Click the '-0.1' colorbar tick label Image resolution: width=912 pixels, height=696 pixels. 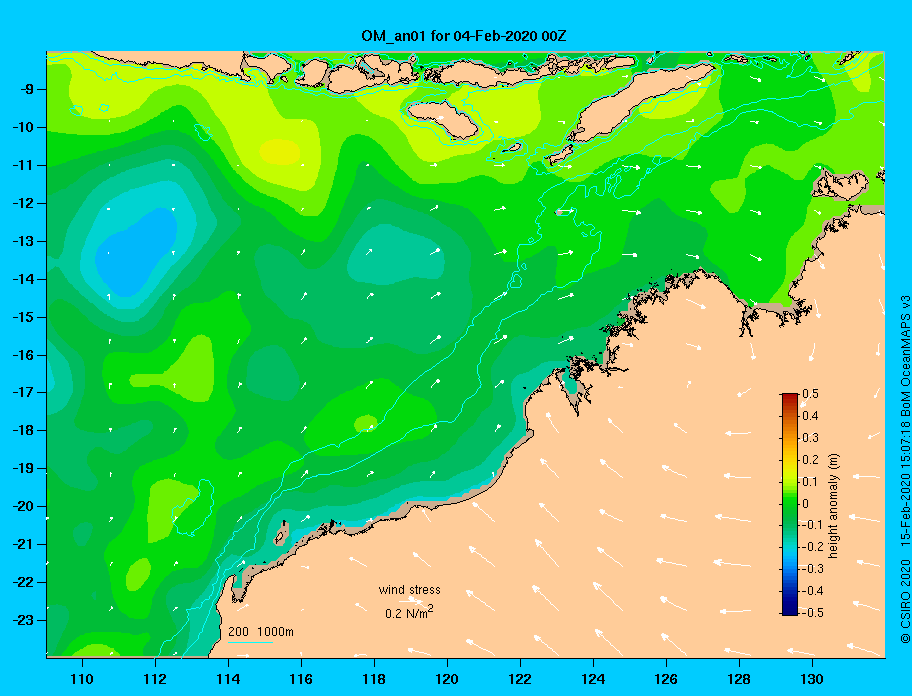pos(812,525)
